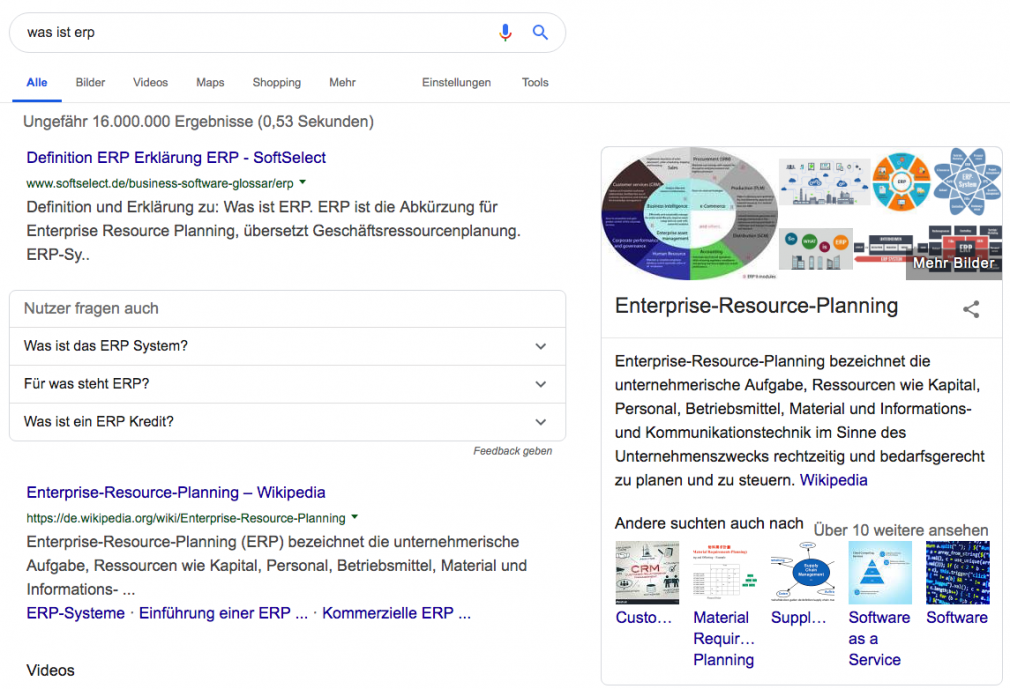This screenshot has width=1010, height=689.
Task: Open the Tools option
Action: tap(535, 82)
